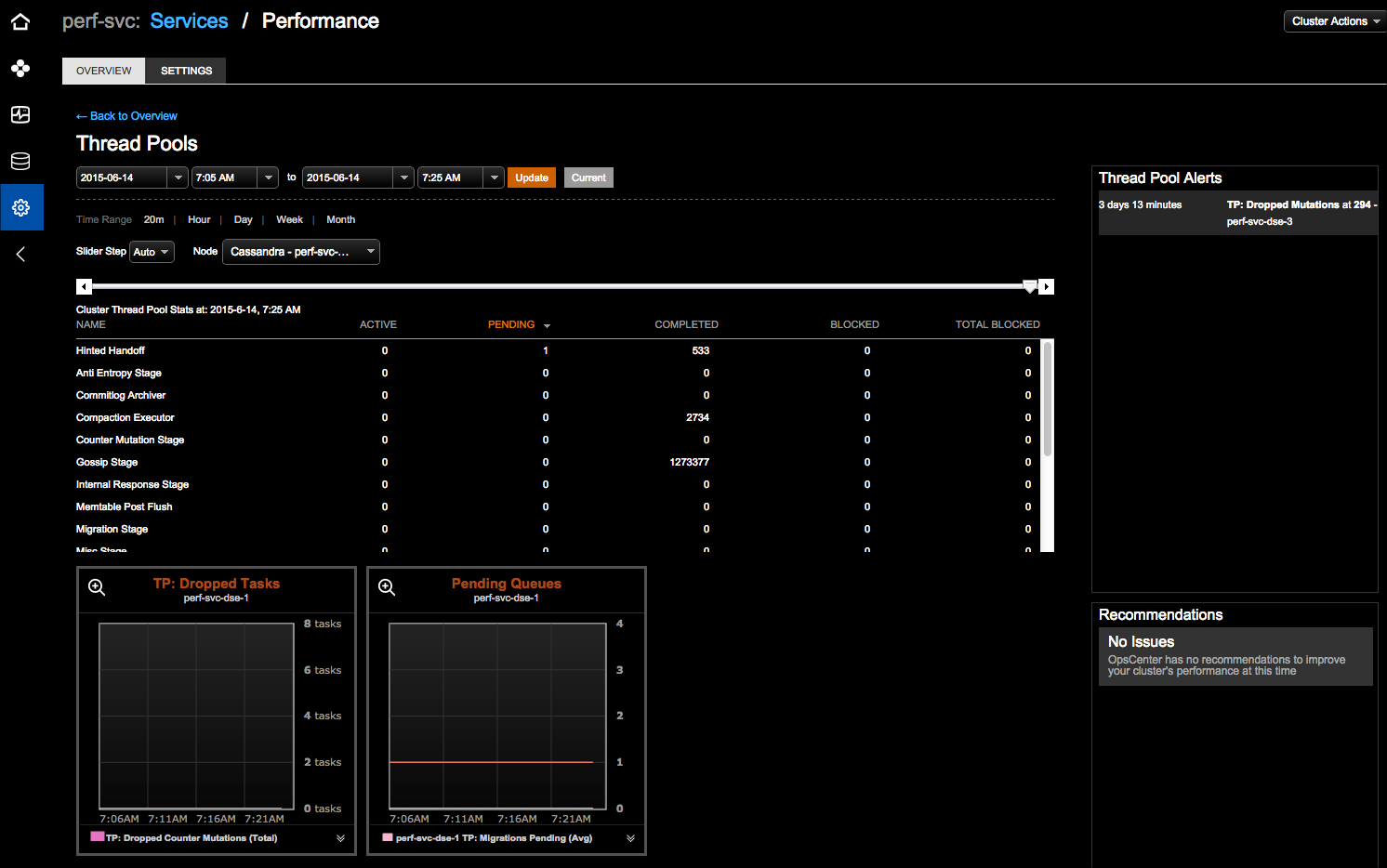Open the cluster overview icon in the sidebar
This screenshot has height=868, width=1387.
click(20, 68)
